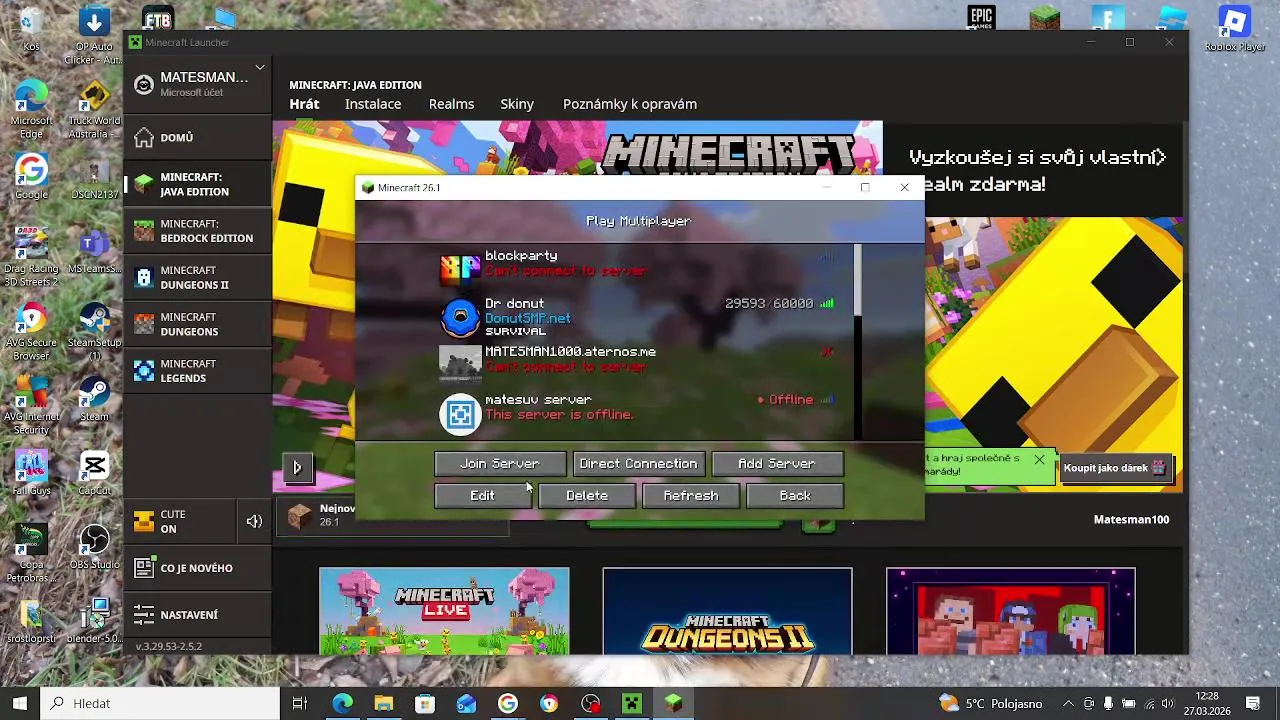Click the Delete server button
1280x720 pixels.
[587, 496]
